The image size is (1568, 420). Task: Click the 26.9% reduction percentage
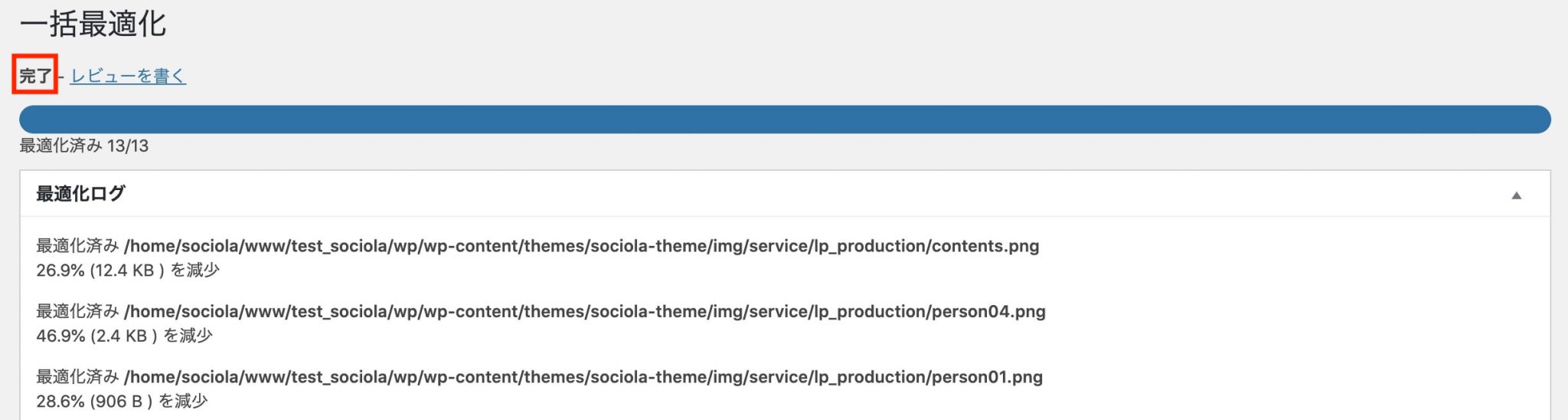[x=60, y=270]
